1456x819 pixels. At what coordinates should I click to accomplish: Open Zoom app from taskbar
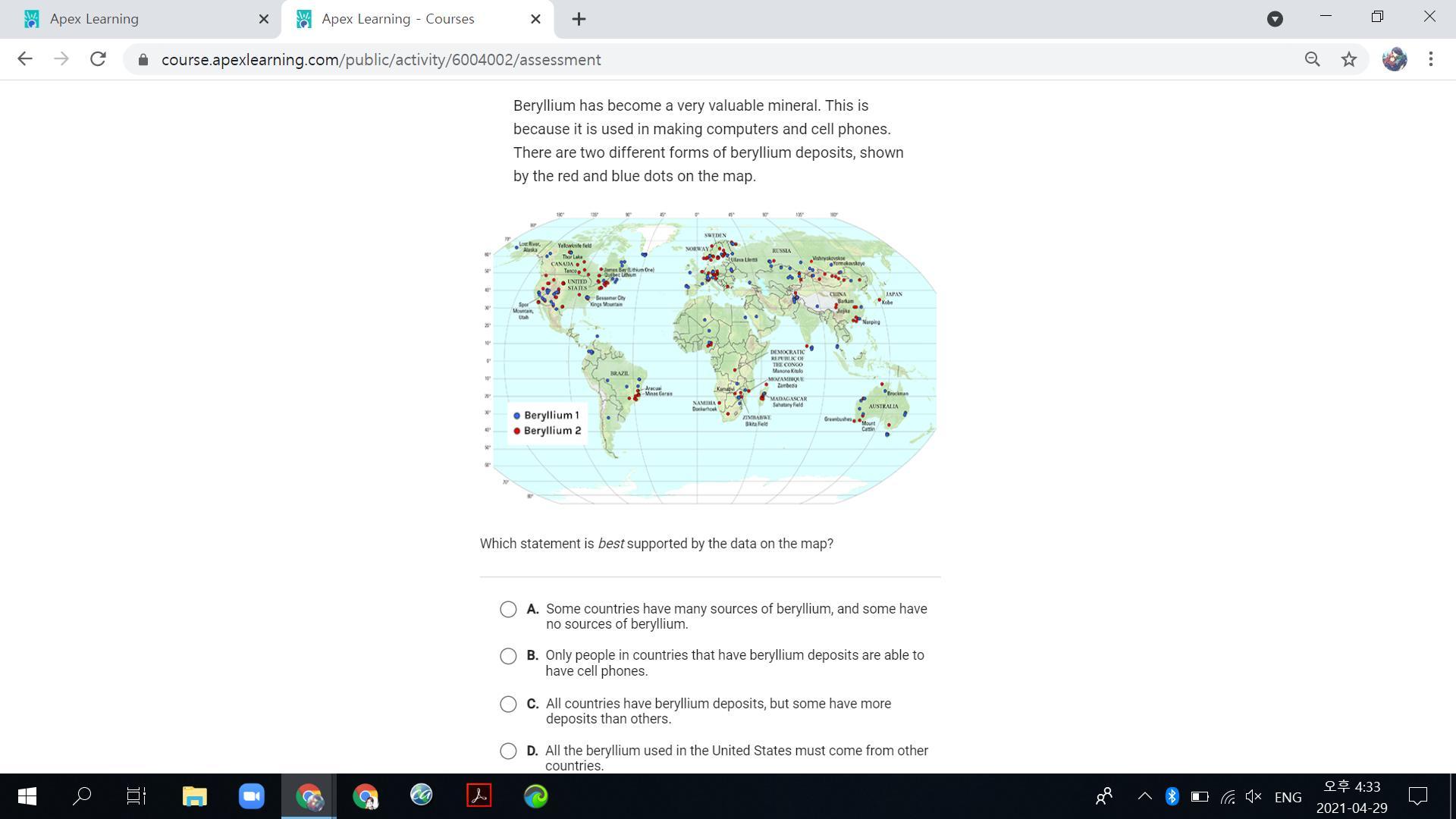pos(251,796)
